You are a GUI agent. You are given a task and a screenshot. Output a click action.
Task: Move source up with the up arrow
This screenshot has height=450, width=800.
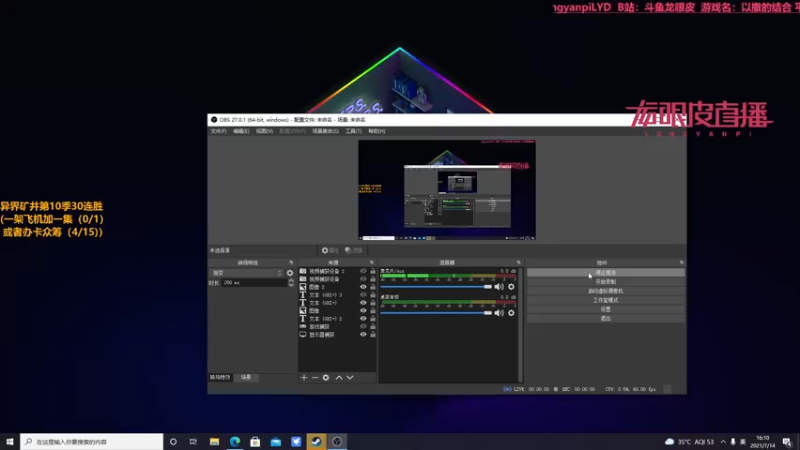click(x=339, y=378)
